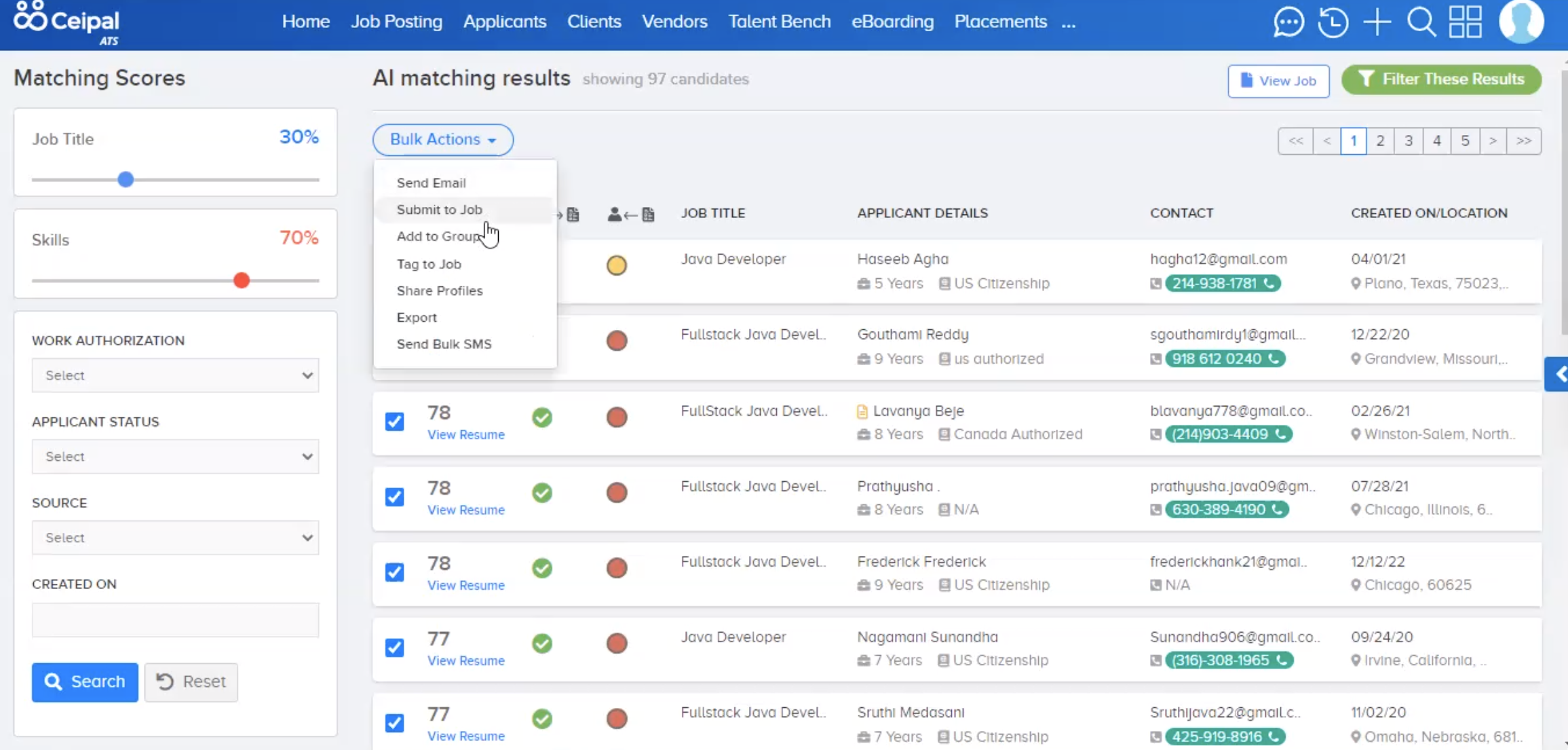1568x750 pixels.
Task: Click the Created On date field
Action: pos(175,620)
